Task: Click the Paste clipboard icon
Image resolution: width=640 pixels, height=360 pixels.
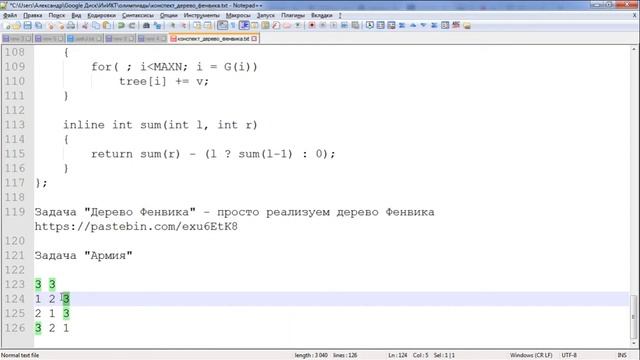Action: pos(107,25)
